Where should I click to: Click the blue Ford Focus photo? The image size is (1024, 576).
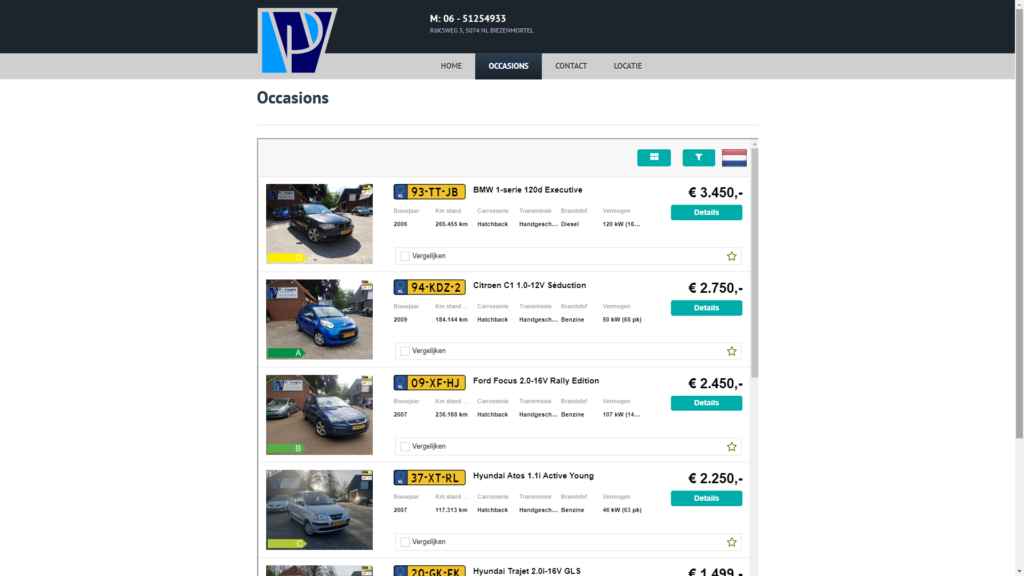(319, 414)
